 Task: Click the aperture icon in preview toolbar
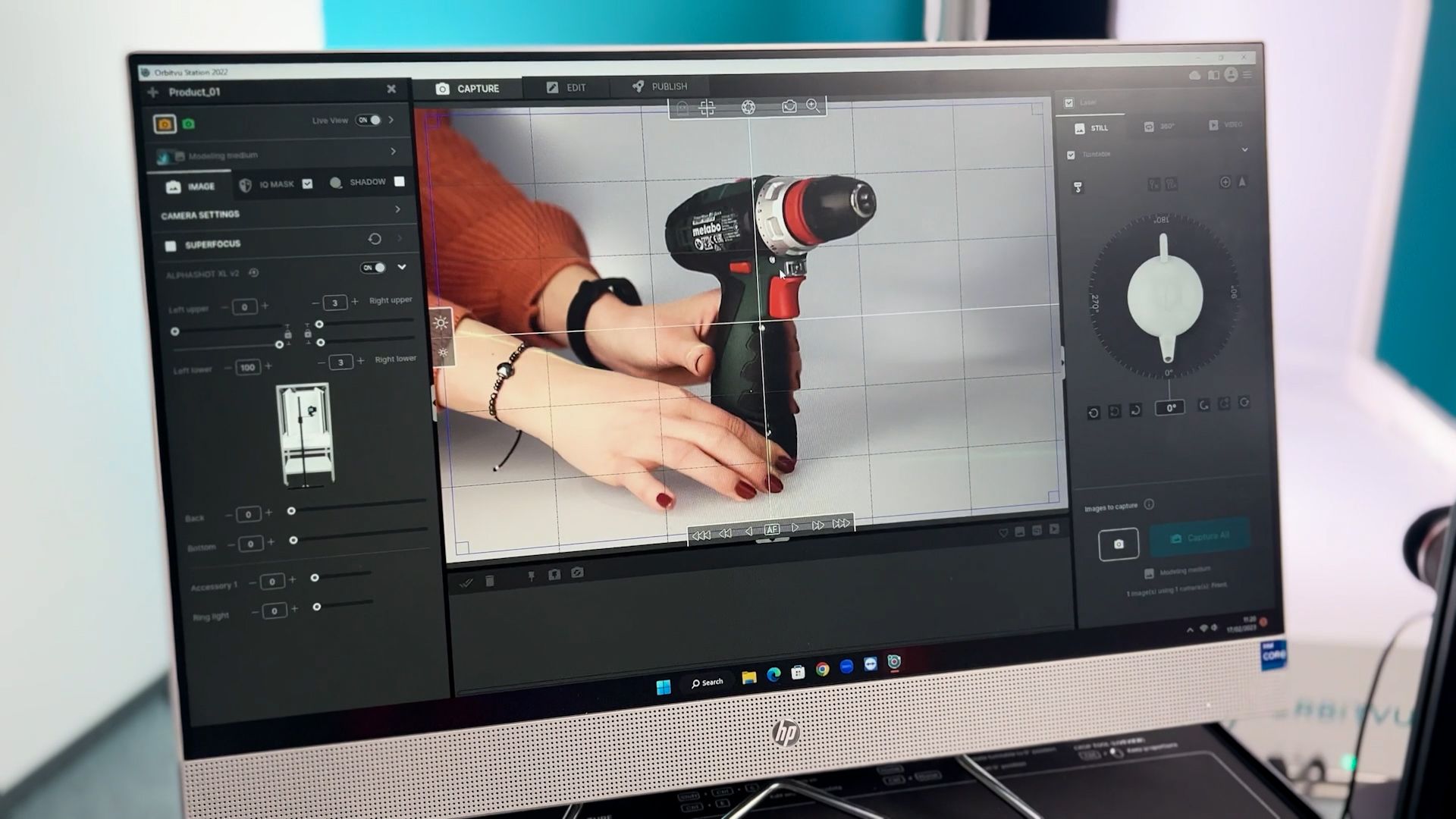[x=748, y=107]
